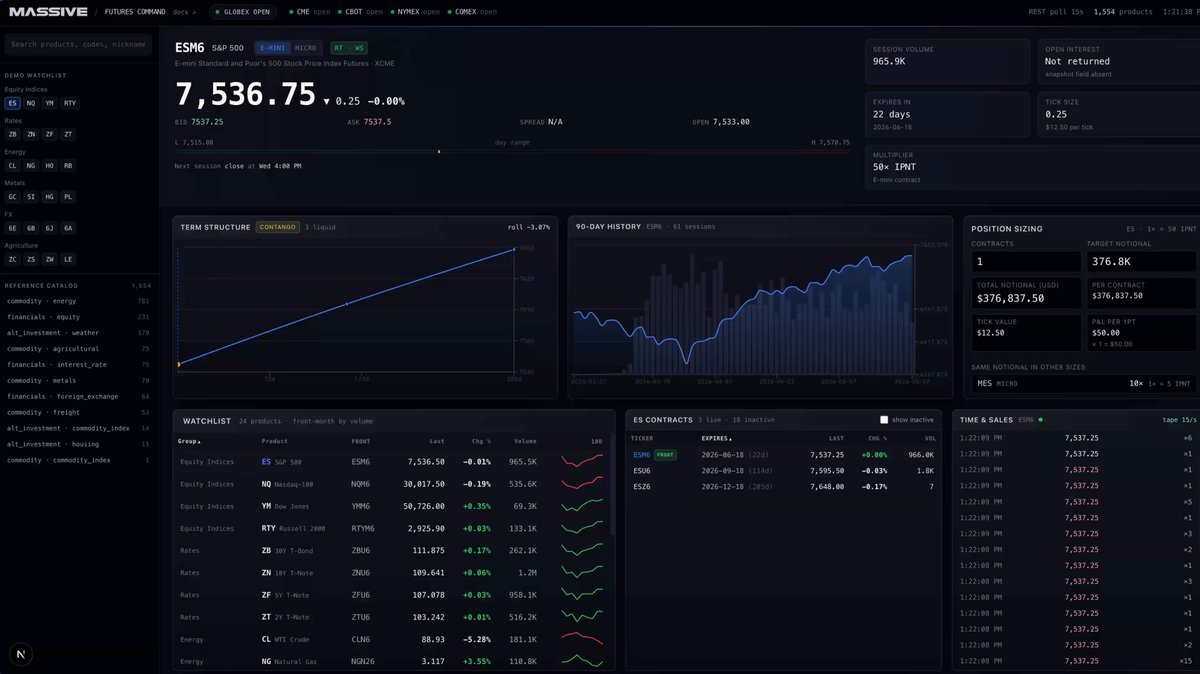The width and height of the screenshot is (1200, 674).
Task: Open the ESM6 front contract row
Action: [x=784, y=454]
